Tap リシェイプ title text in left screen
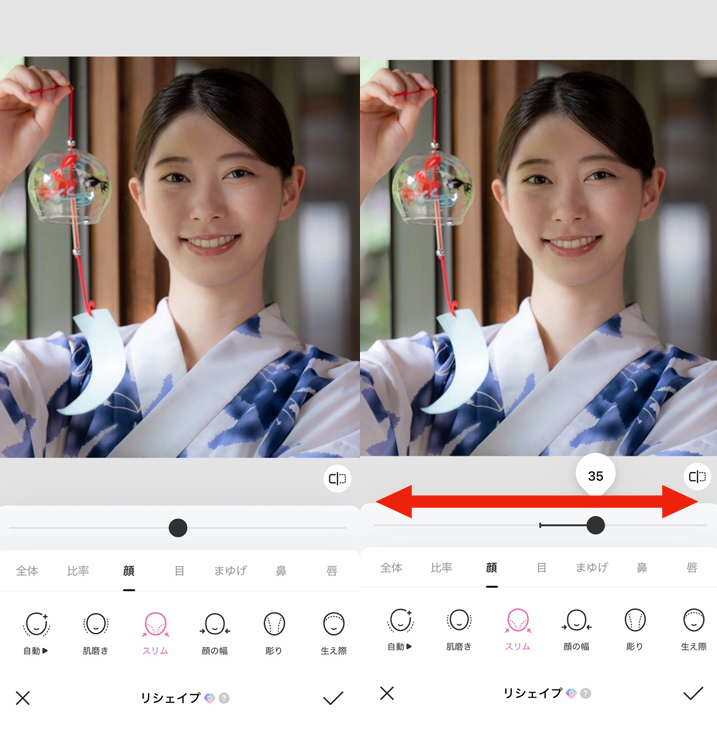The height and width of the screenshot is (736, 717). (171, 698)
